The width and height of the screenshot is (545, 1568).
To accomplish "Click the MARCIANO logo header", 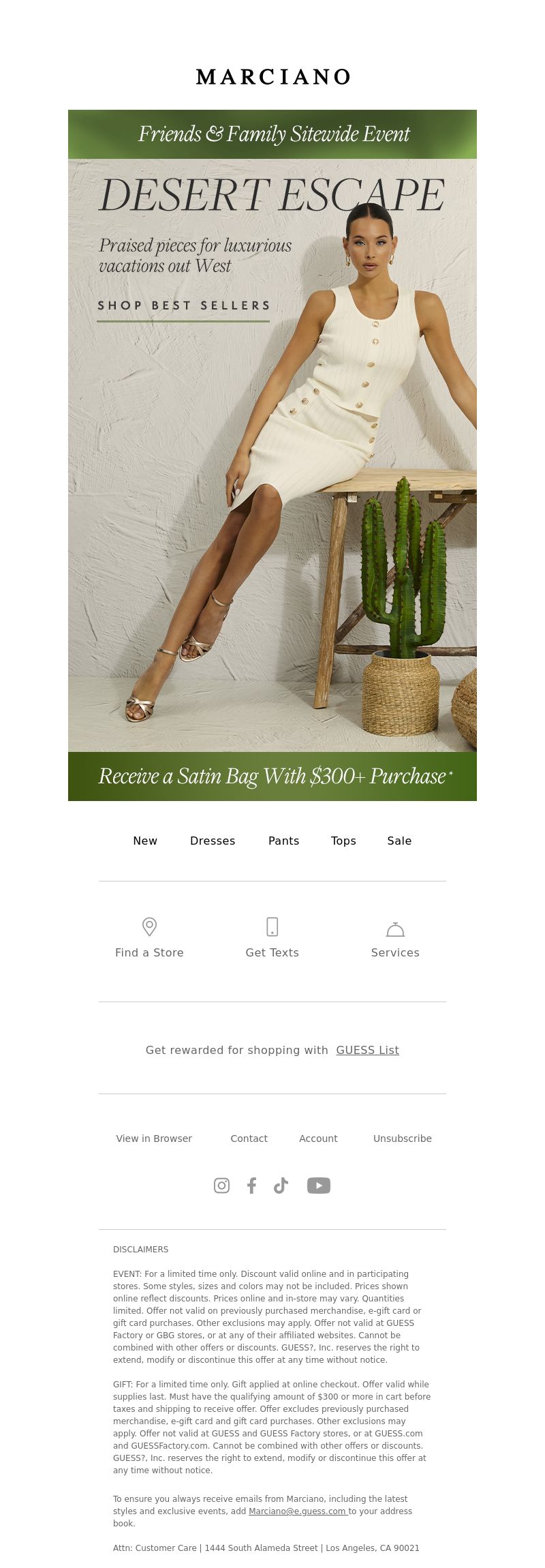I will pos(272,77).
